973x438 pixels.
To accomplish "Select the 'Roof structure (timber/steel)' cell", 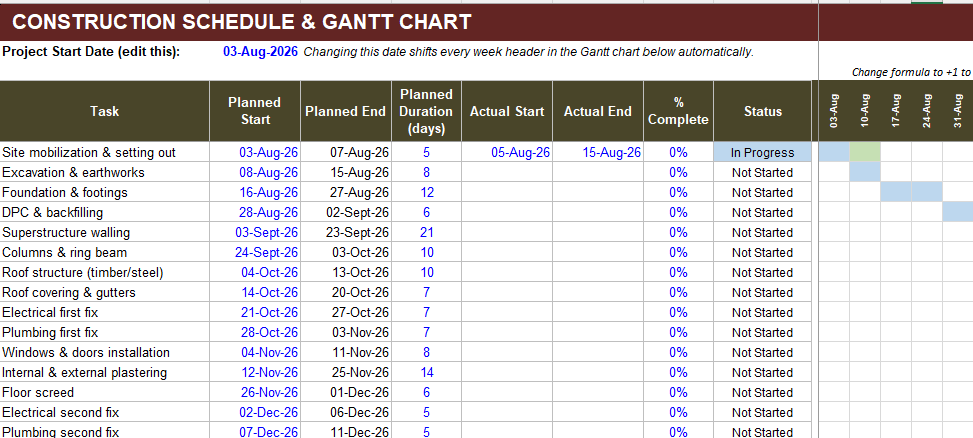I will pos(105,272).
